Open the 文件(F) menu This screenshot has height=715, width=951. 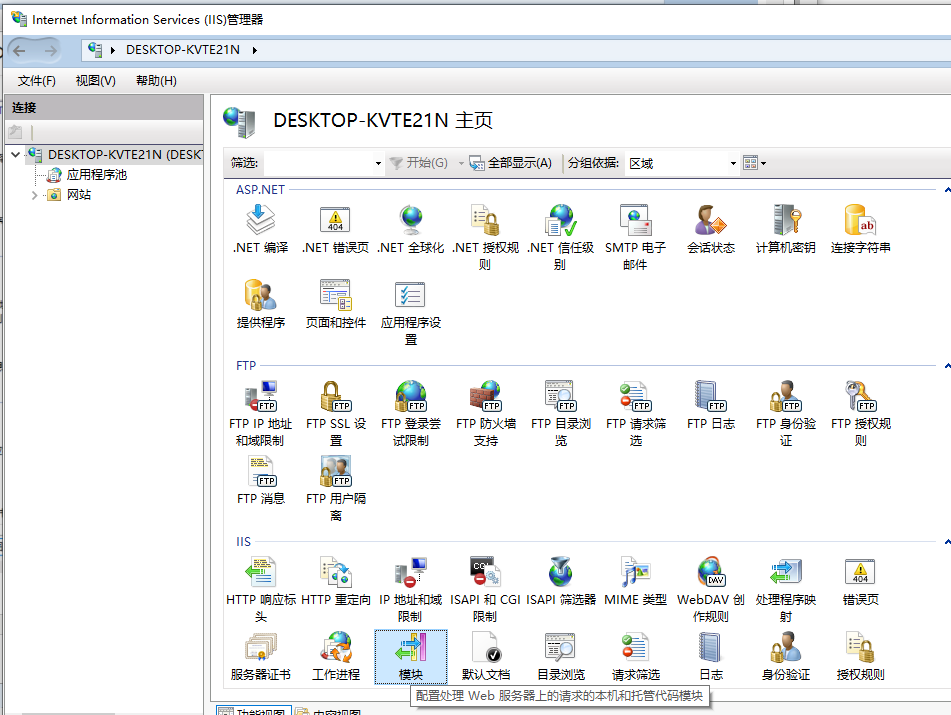36,81
